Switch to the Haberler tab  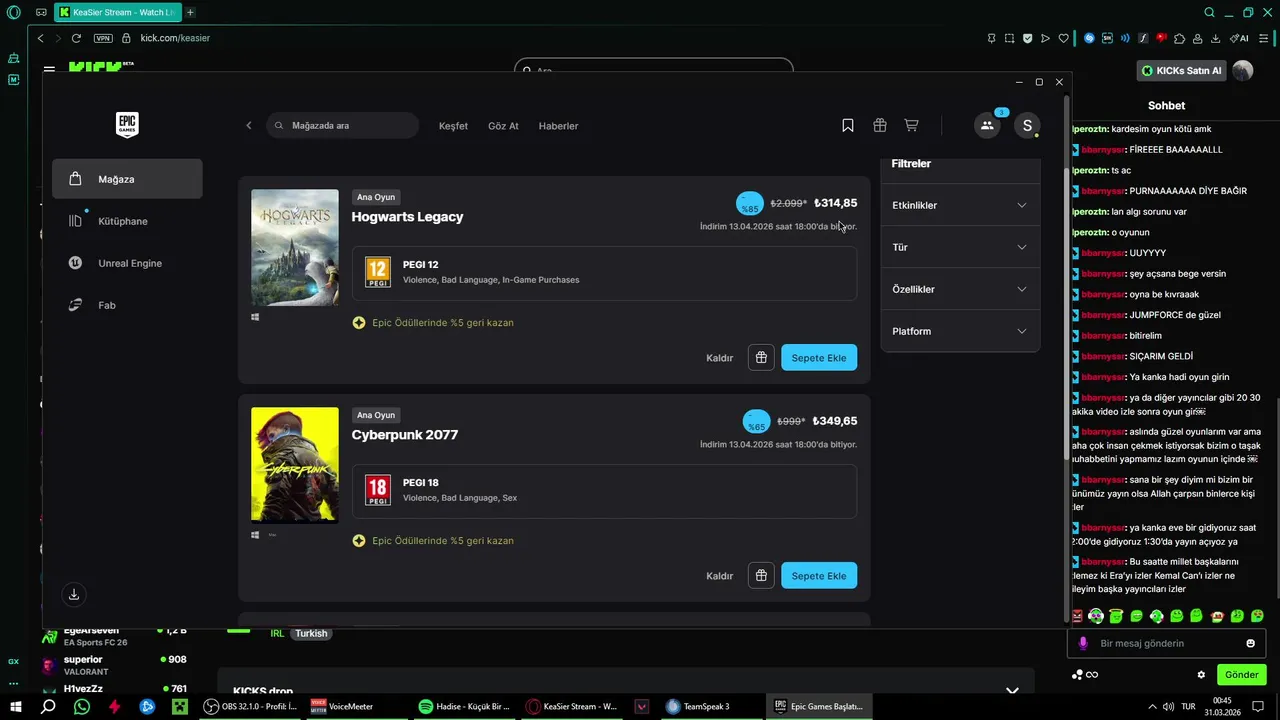pyautogui.click(x=558, y=126)
